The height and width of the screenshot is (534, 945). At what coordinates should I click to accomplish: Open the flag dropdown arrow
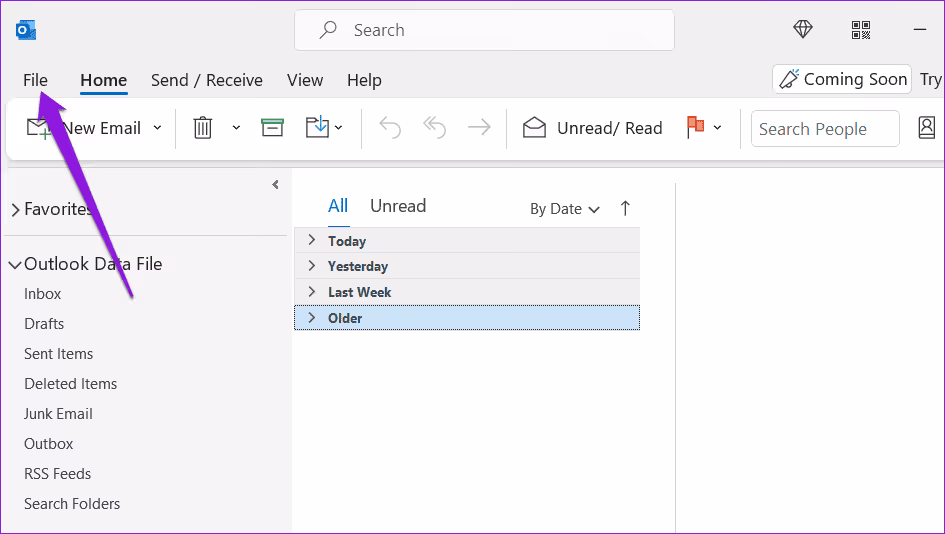click(717, 128)
